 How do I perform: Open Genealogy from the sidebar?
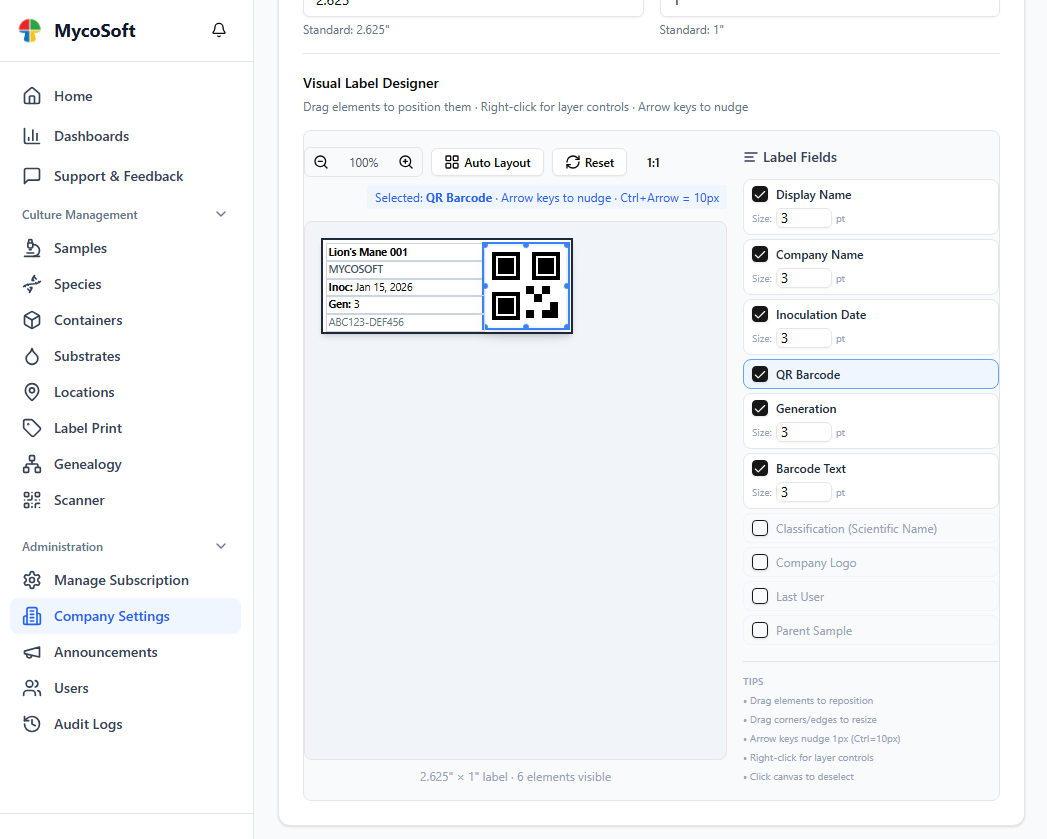tap(87, 464)
